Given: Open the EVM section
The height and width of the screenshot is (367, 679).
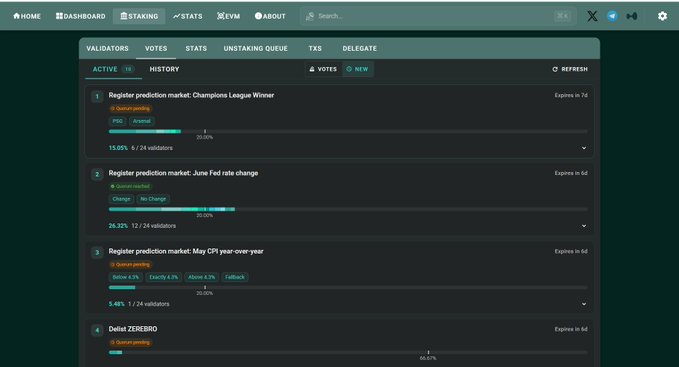Looking at the screenshot, I should click(x=229, y=16).
